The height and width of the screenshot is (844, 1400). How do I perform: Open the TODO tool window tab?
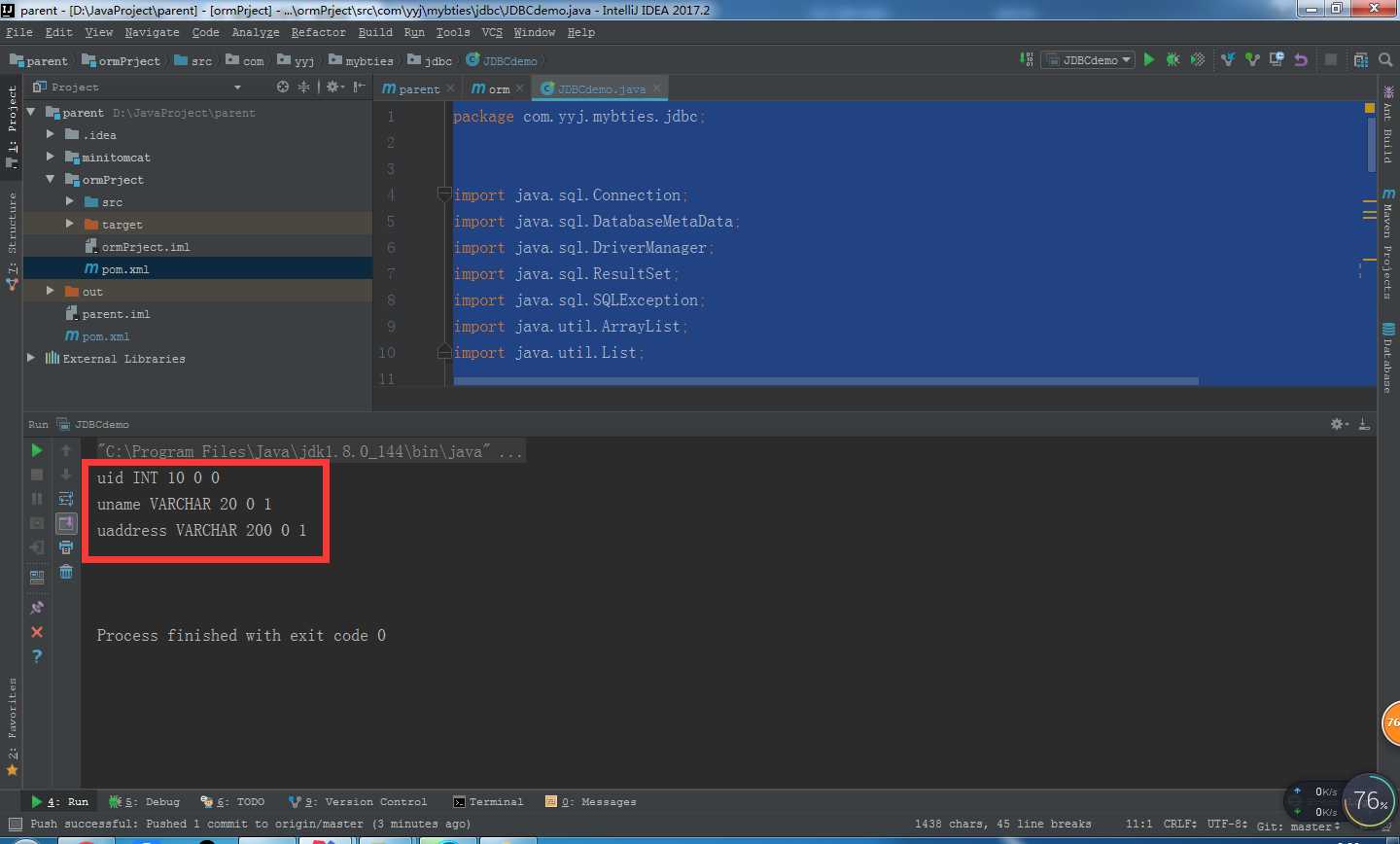point(232,802)
